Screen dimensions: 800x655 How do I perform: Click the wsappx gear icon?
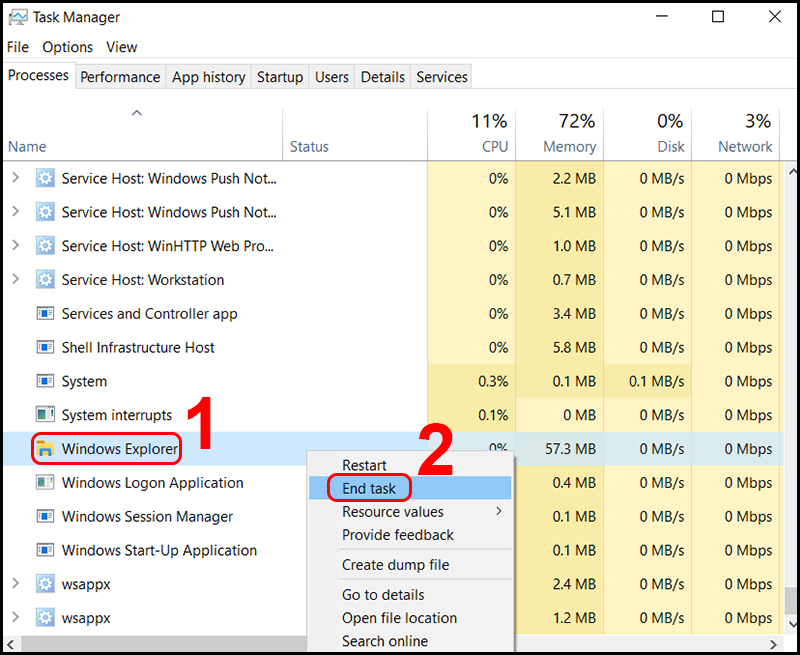(45, 584)
